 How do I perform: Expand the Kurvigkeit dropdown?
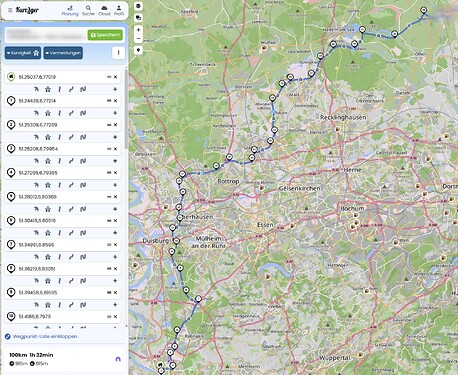pyautogui.click(x=23, y=53)
